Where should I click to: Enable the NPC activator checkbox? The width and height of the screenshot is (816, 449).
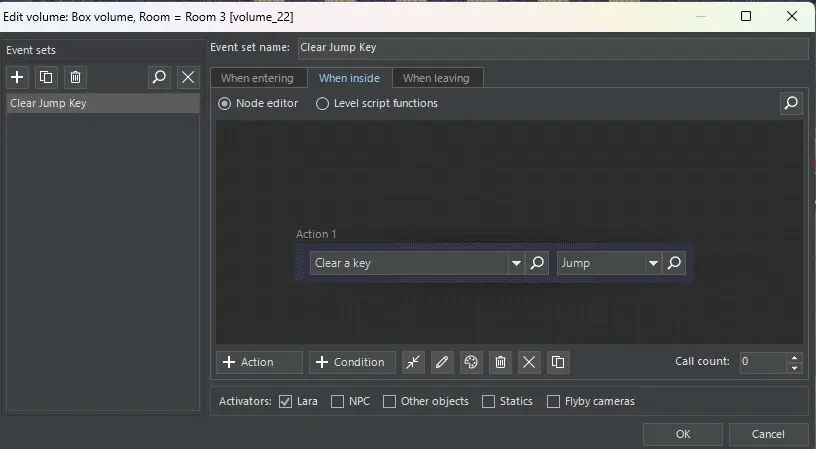pyautogui.click(x=337, y=401)
